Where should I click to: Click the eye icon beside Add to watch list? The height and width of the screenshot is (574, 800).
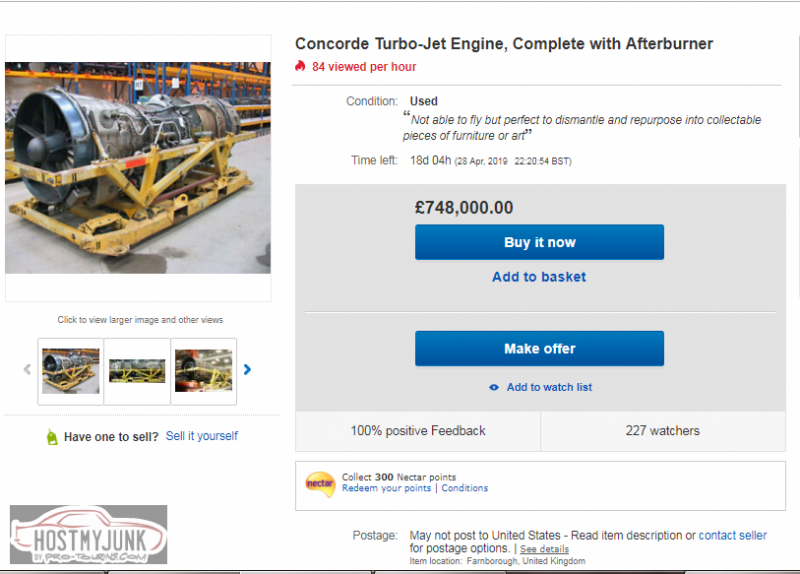[494, 388]
